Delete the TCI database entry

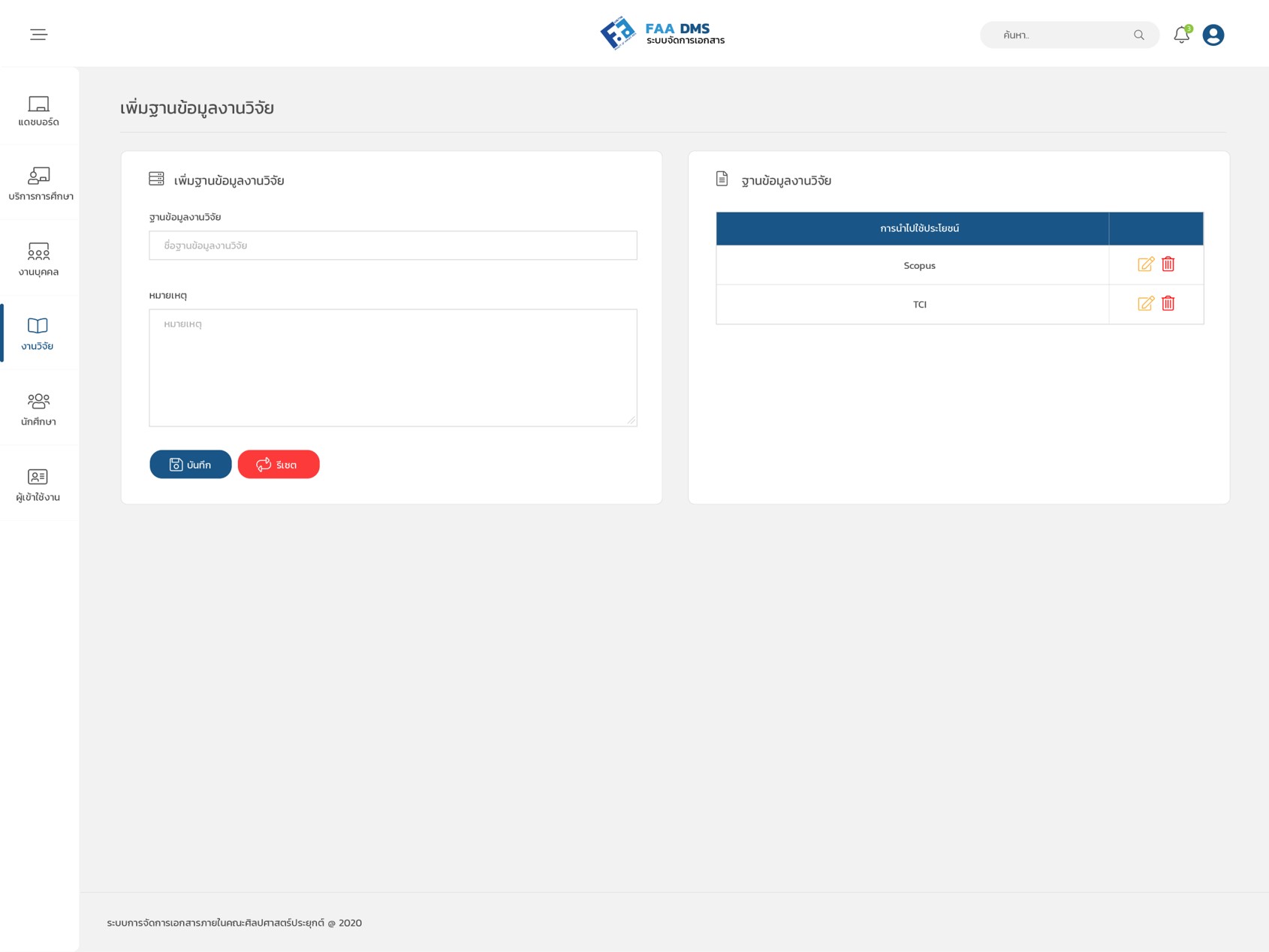1168,303
